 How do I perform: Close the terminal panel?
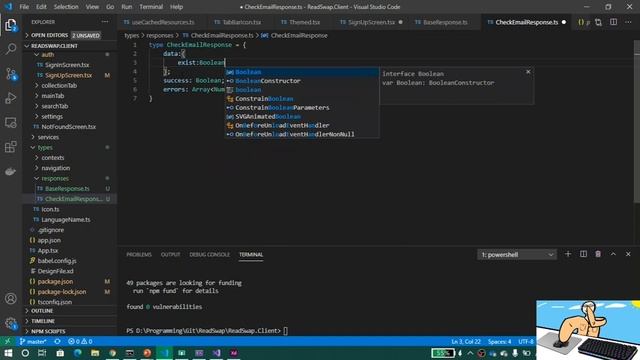point(628,254)
